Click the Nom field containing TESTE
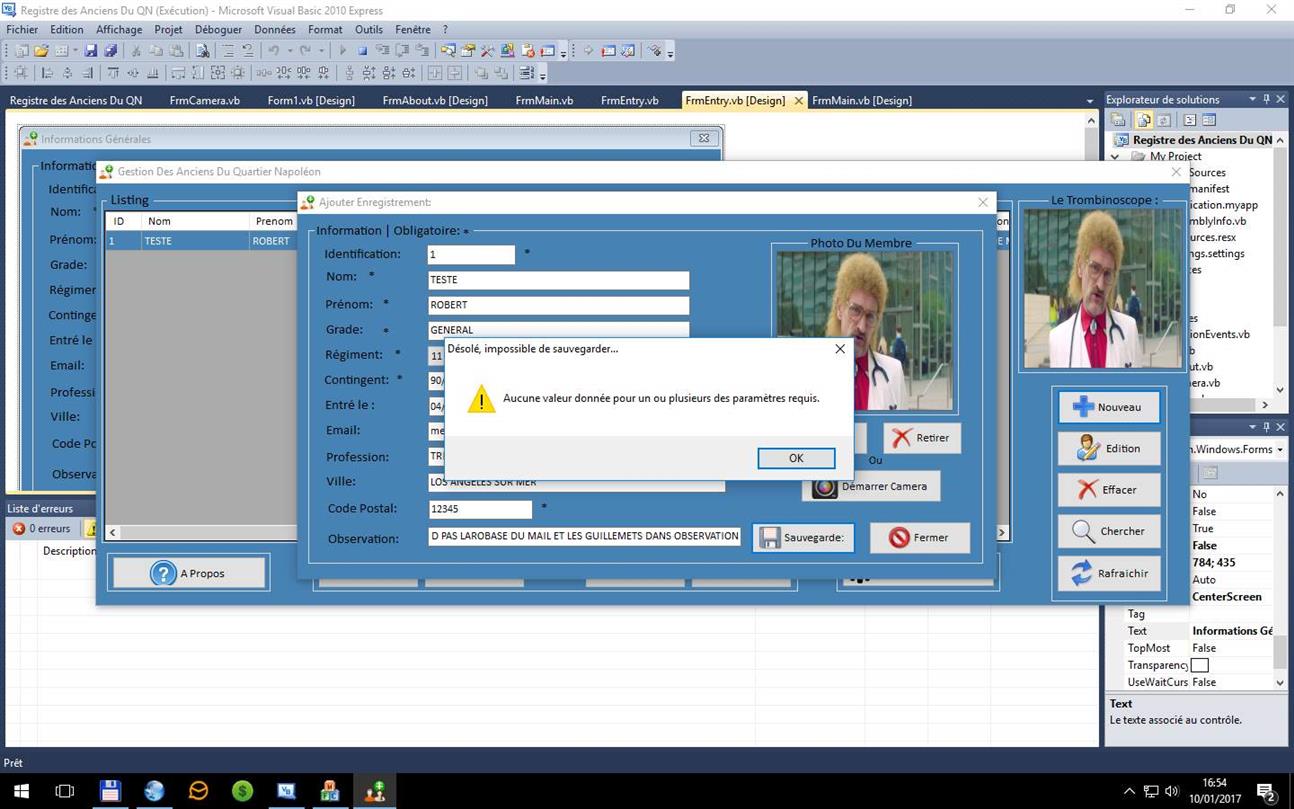 tap(558, 280)
